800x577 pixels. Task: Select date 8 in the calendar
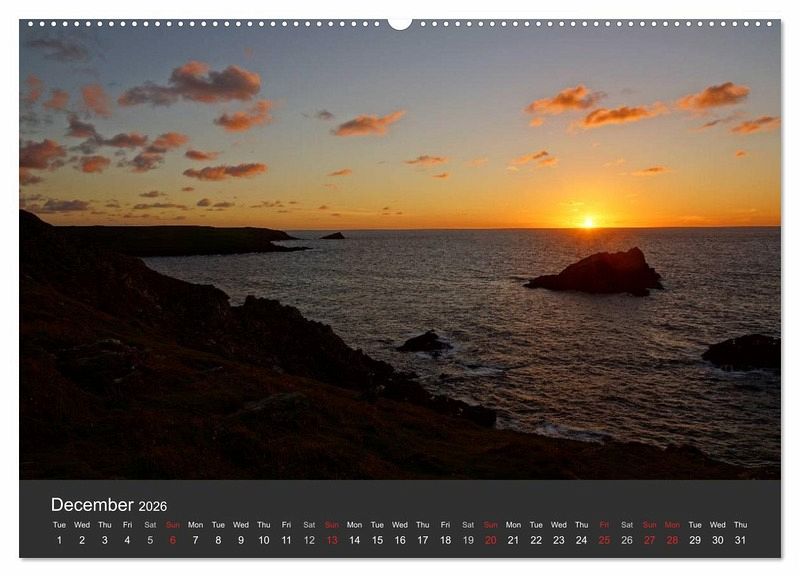[x=218, y=540]
